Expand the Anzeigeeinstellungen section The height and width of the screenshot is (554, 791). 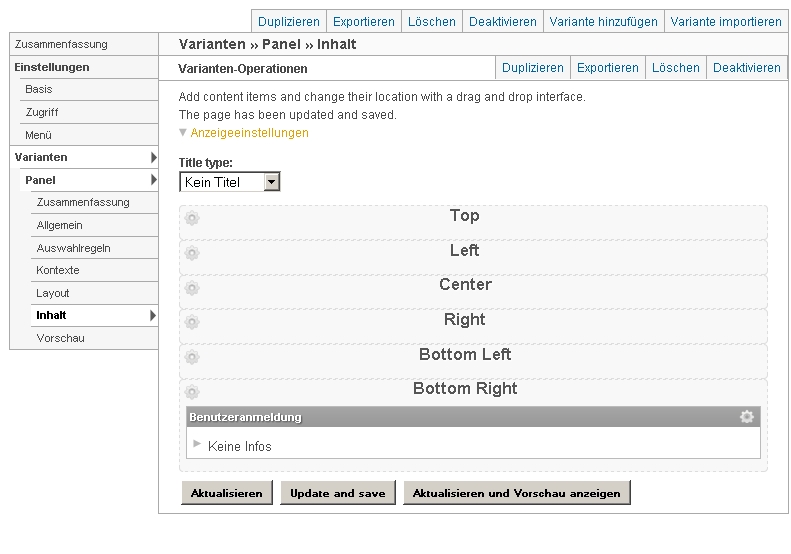[x=249, y=132]
